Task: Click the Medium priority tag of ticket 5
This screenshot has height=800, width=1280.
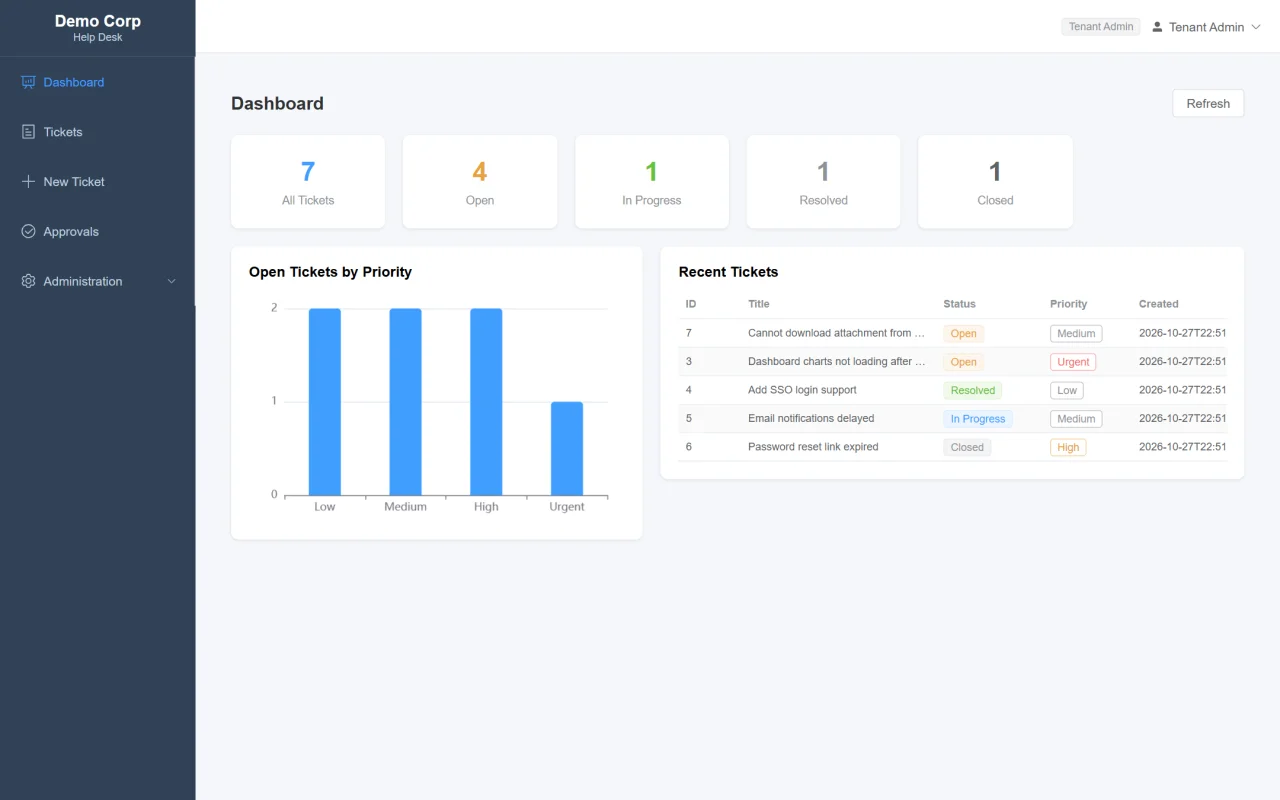Action: point(1076,419)
